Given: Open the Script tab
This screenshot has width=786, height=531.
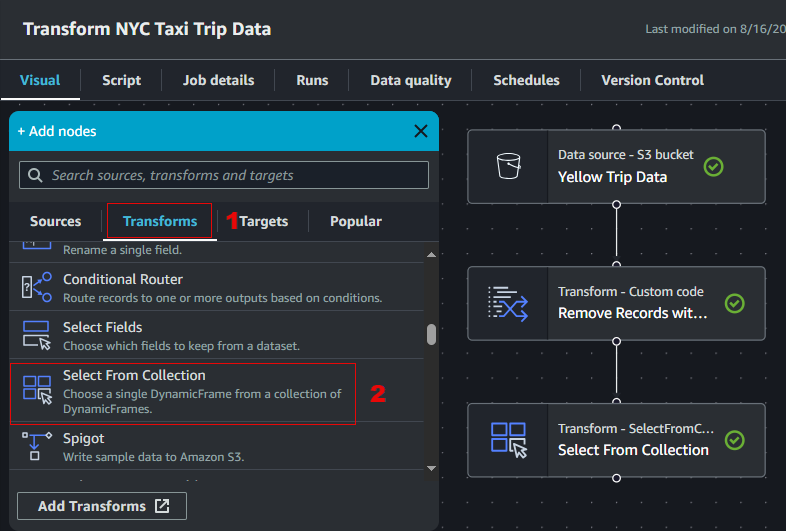Looking at the screenshot, I should click(121, 80).
